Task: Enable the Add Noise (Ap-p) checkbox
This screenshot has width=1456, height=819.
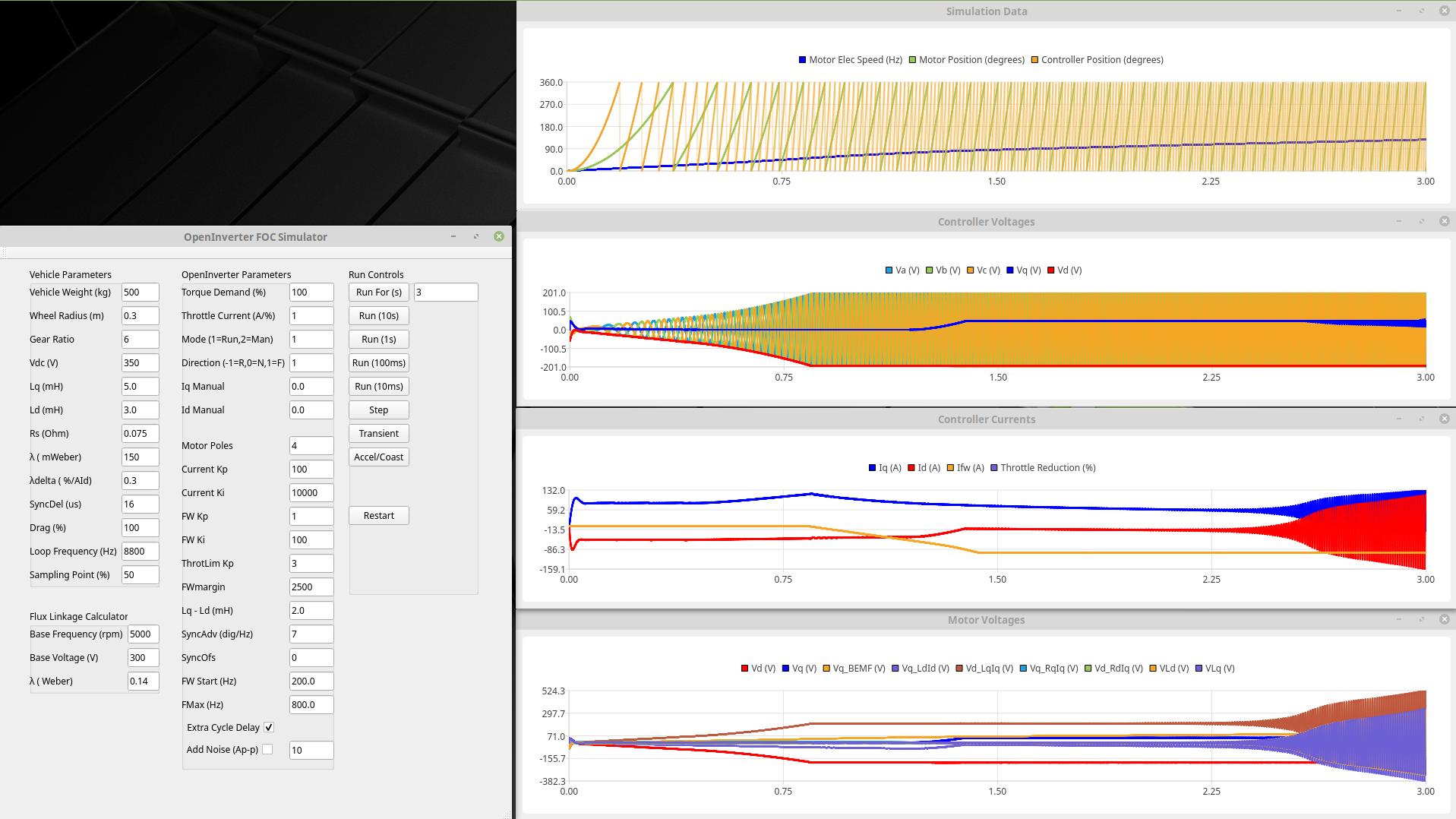Action: pyautogui.click(x=267, y=749)
